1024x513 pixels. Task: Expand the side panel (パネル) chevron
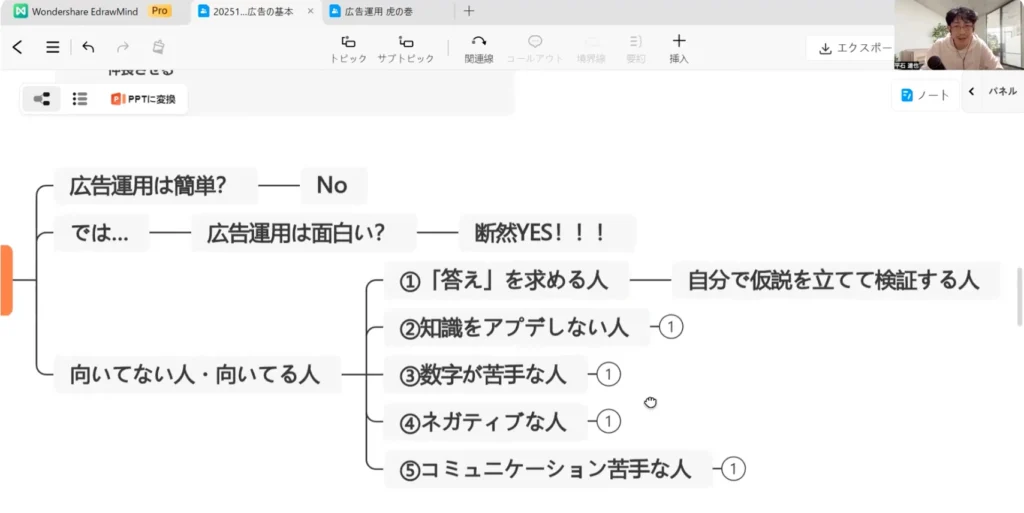click(972, 91)
